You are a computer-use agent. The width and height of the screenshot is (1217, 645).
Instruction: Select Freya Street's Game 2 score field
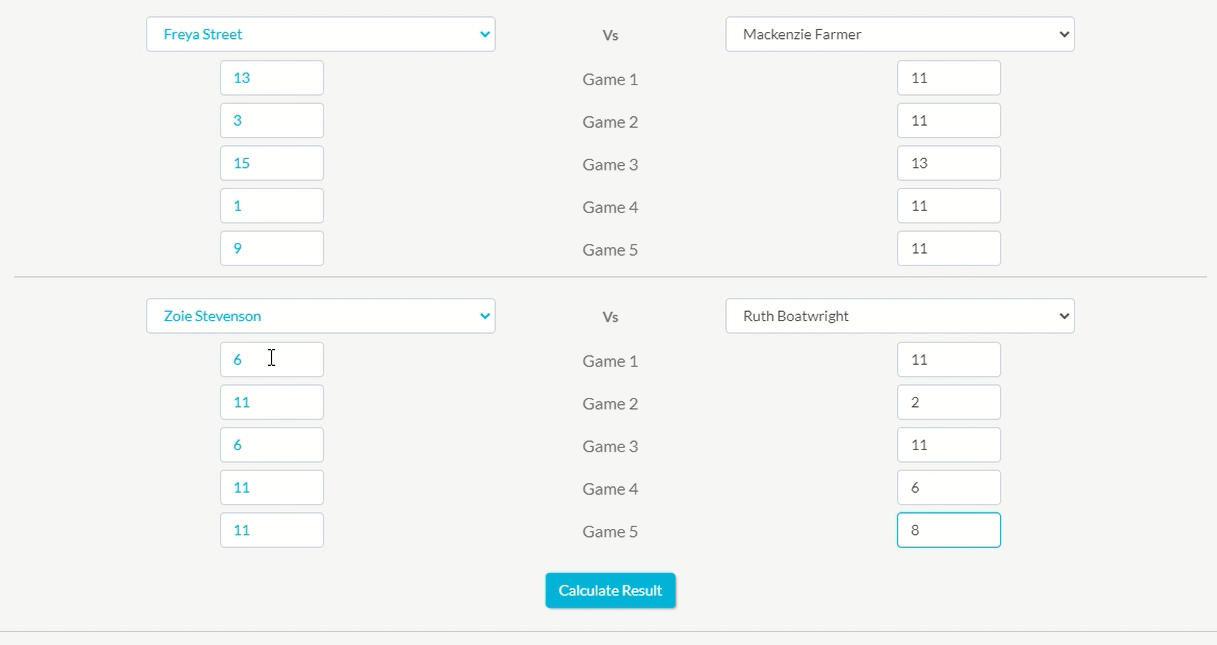coord(272,121)
